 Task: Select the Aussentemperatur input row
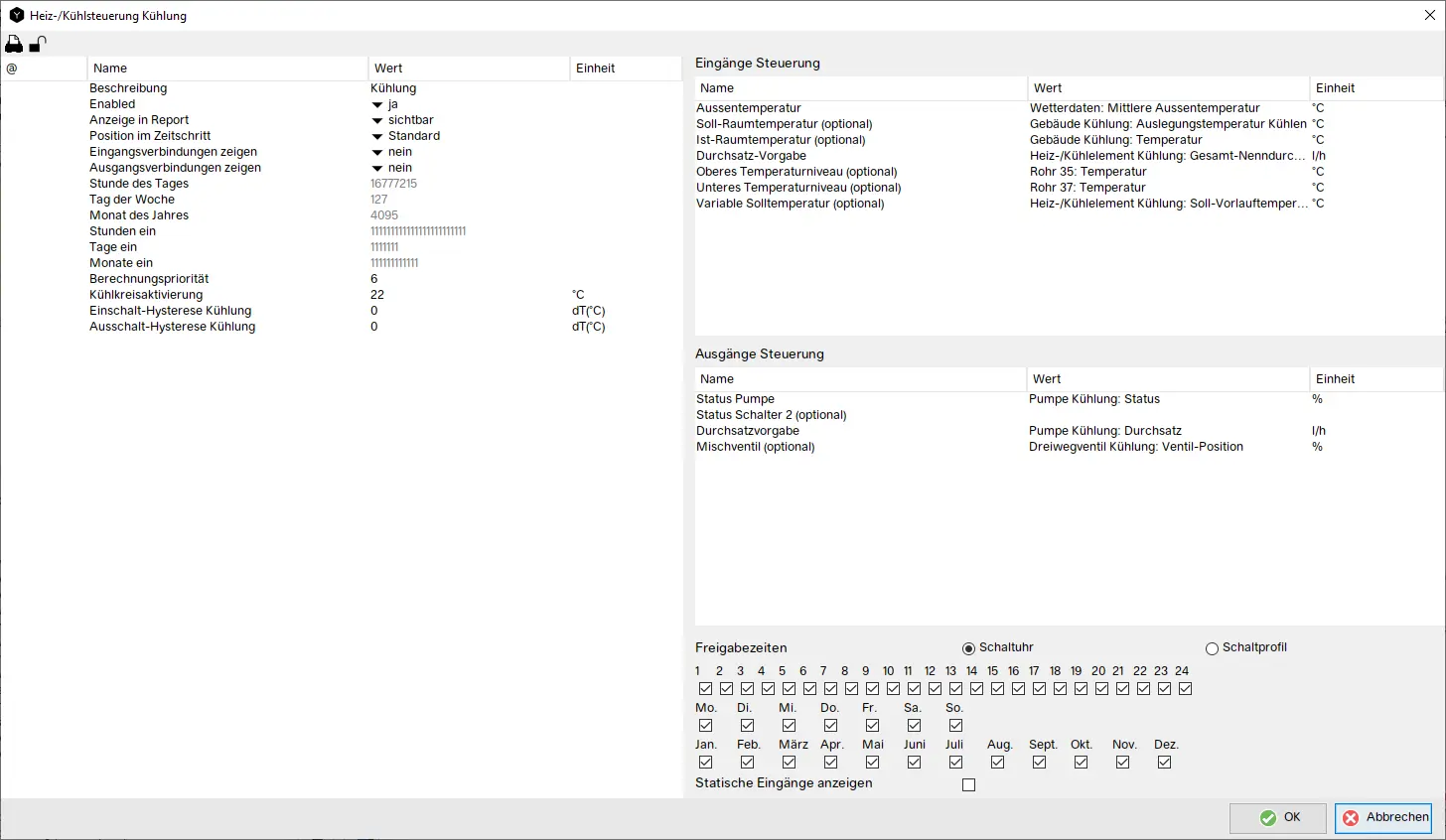749,108
